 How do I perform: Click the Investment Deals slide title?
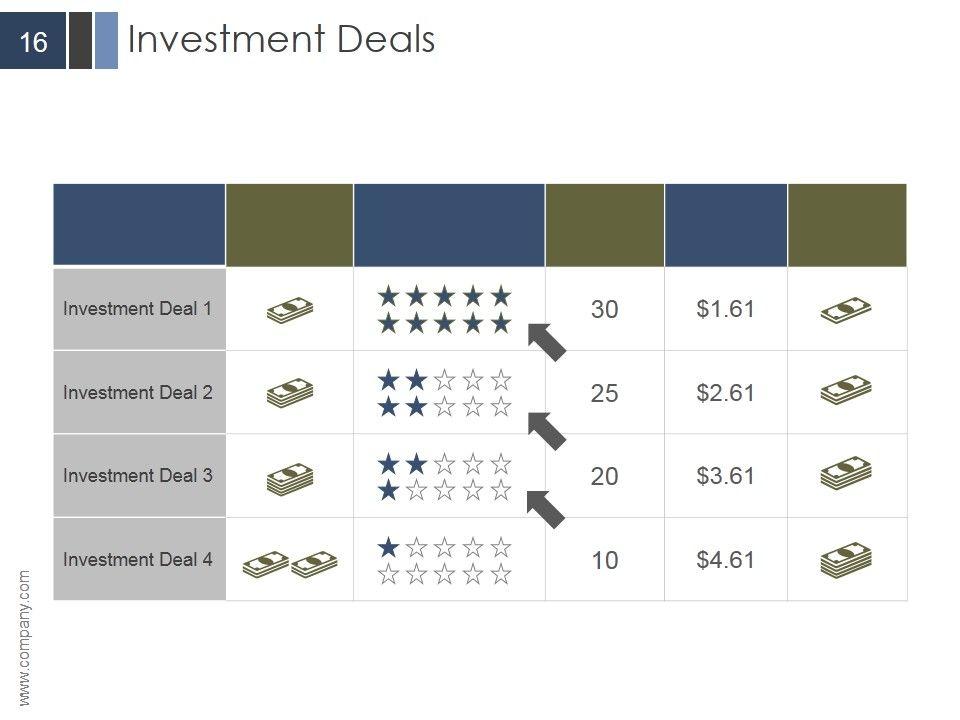(282, 40)
